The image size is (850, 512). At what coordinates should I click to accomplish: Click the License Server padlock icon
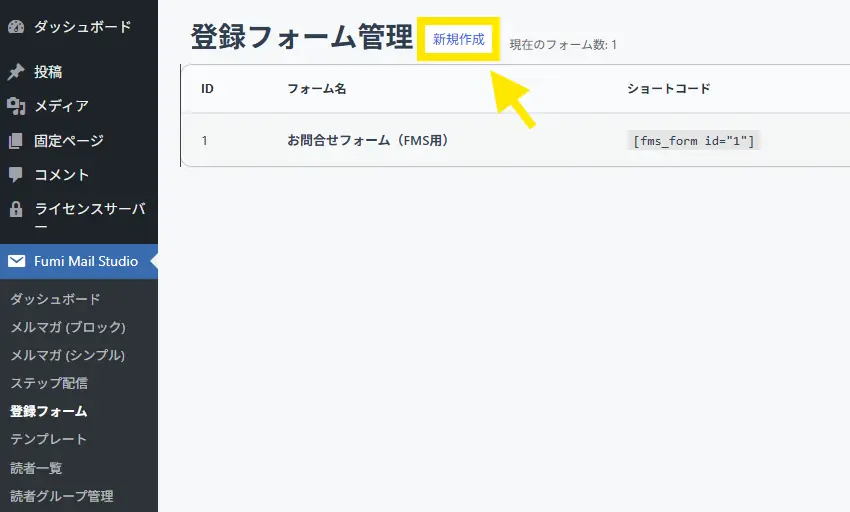point(16,210)
